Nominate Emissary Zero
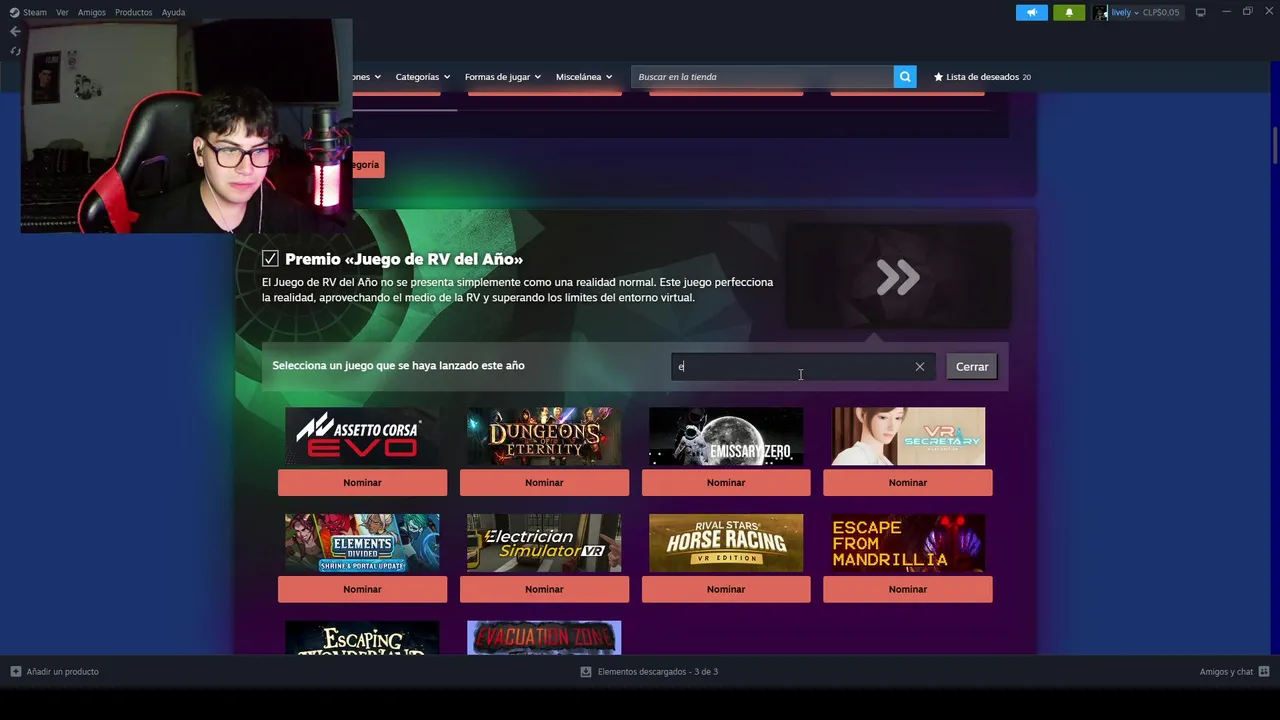Viewport: 1280px width, 720px height. tap(726, 483)
